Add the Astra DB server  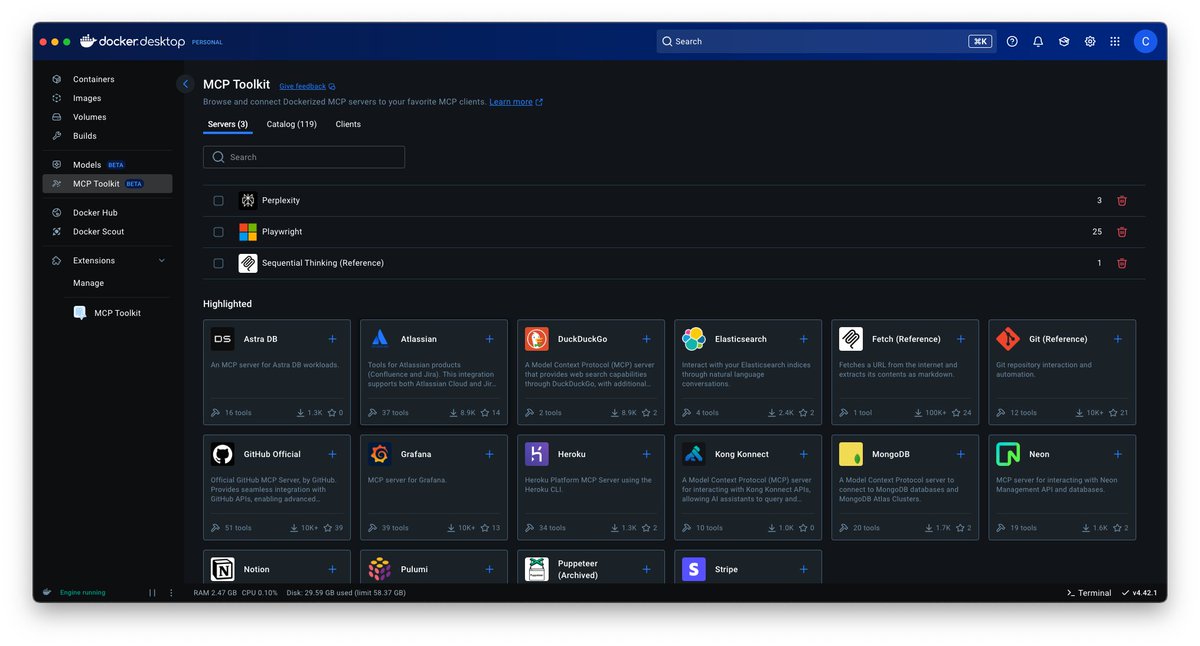[333, 339]
